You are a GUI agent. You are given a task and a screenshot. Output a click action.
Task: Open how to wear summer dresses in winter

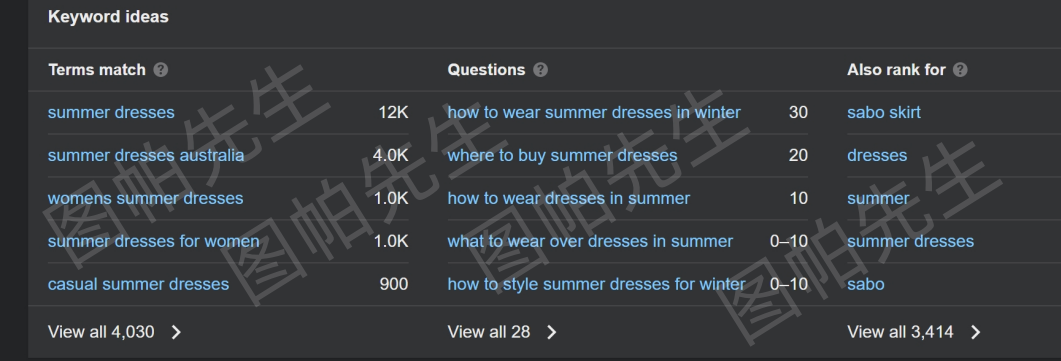[x=594, y=112]
